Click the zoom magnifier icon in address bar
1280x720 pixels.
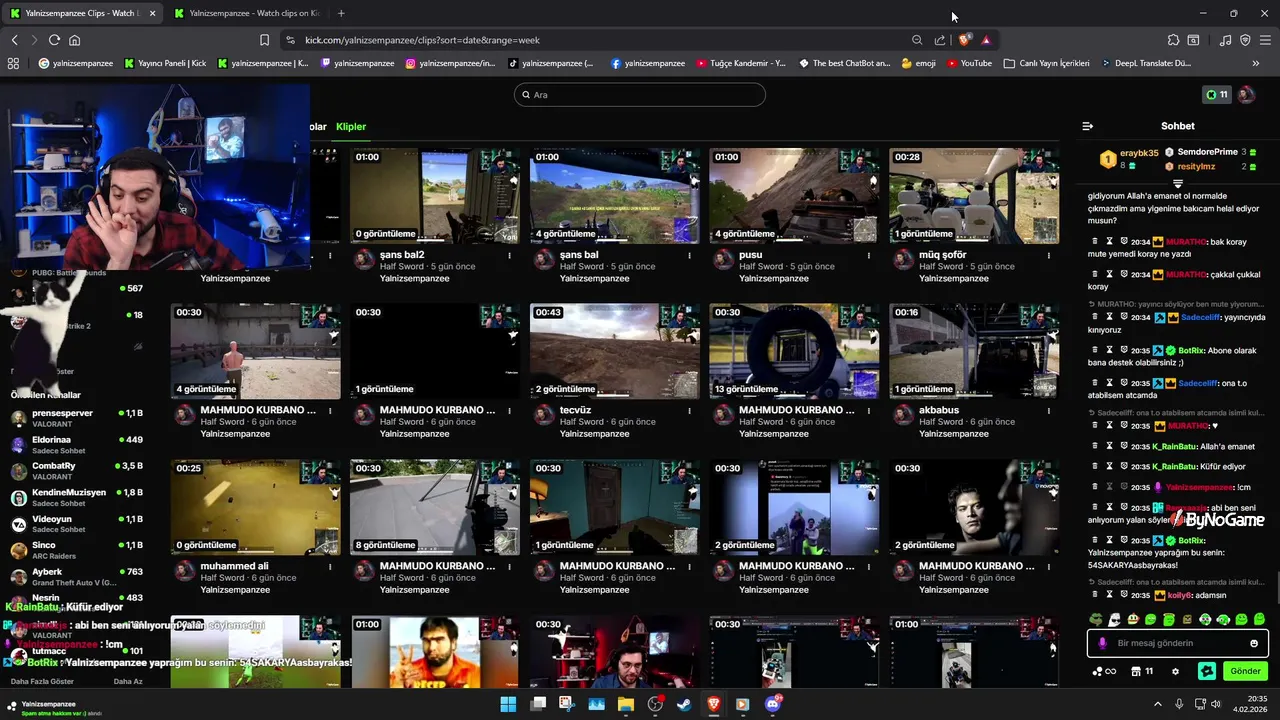coord(917,40)
